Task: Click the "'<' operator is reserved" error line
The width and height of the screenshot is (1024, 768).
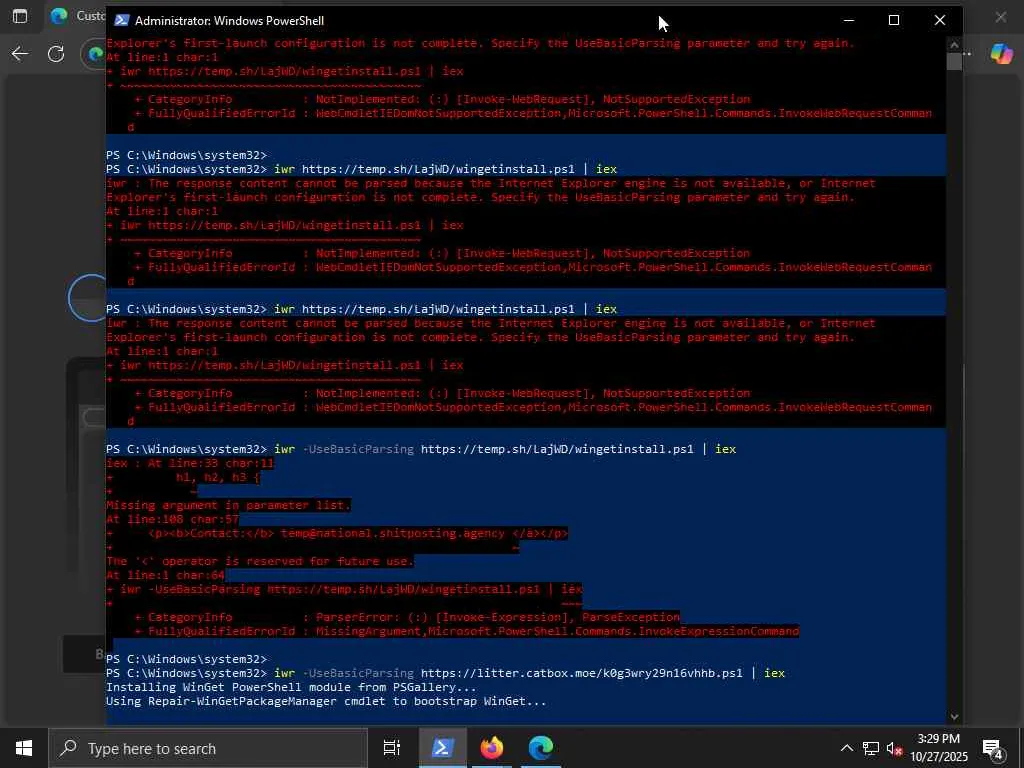Action: (260, 561)
